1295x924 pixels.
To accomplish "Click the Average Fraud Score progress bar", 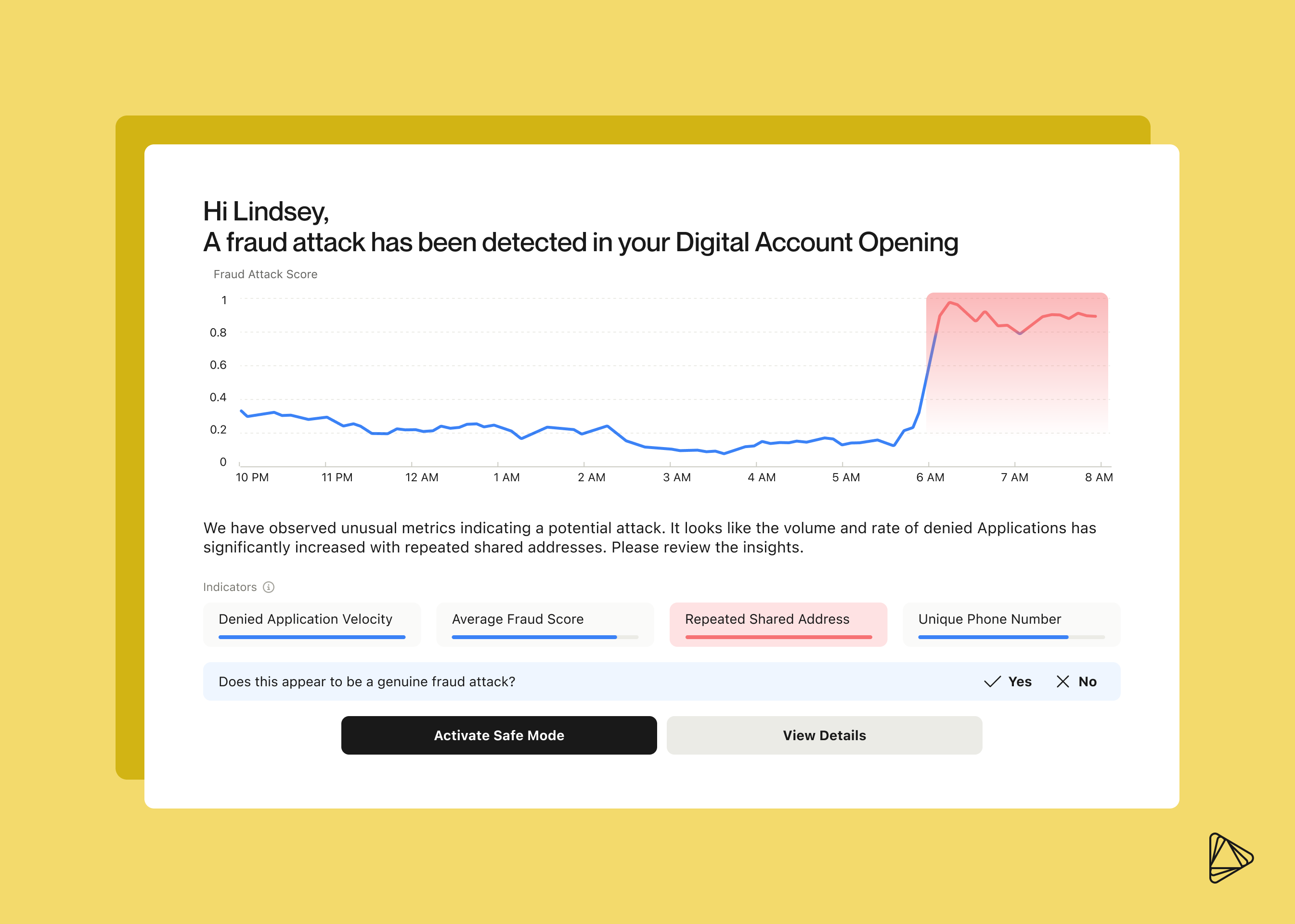I will tap(545, 637).
